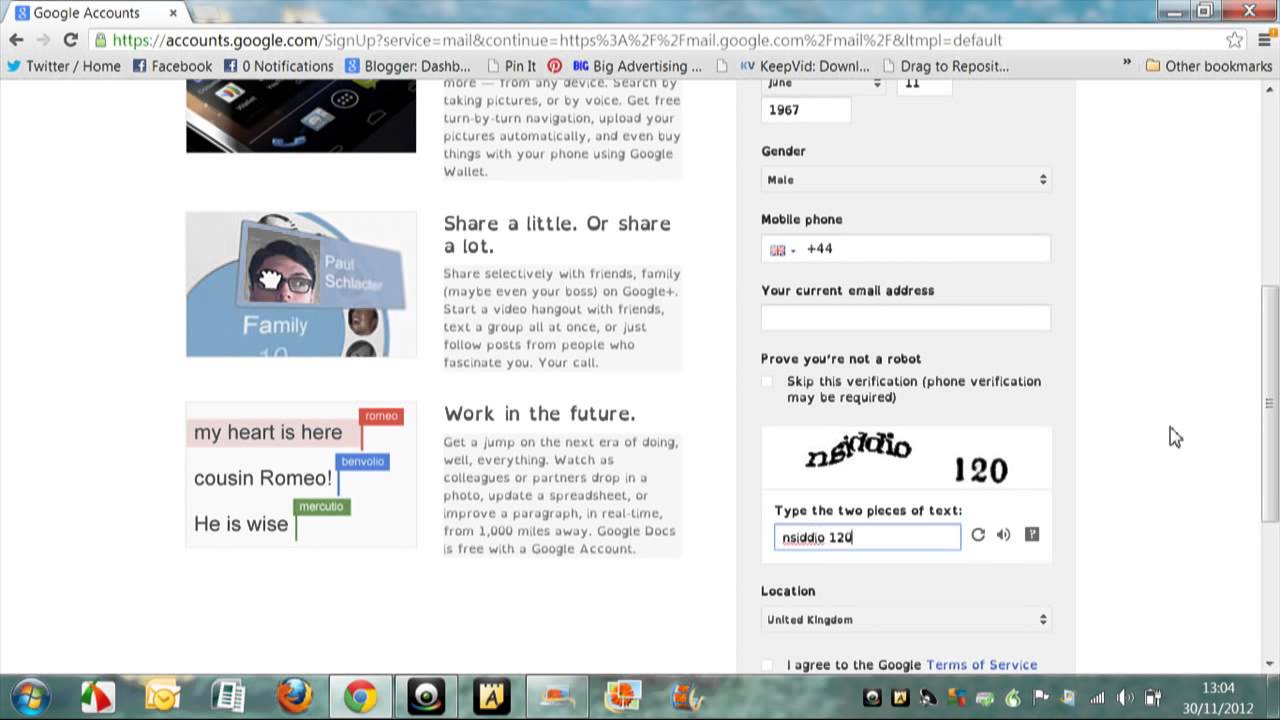The height and width of the screenshot is (720, 1280).
Task: Click the browser back arrow
Action: point(16,40)
